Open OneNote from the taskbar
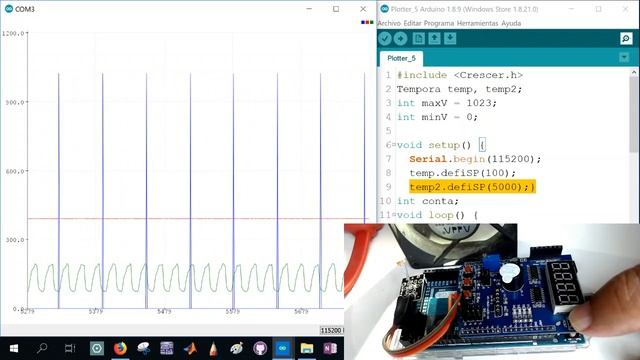 [x=330, y=349]
